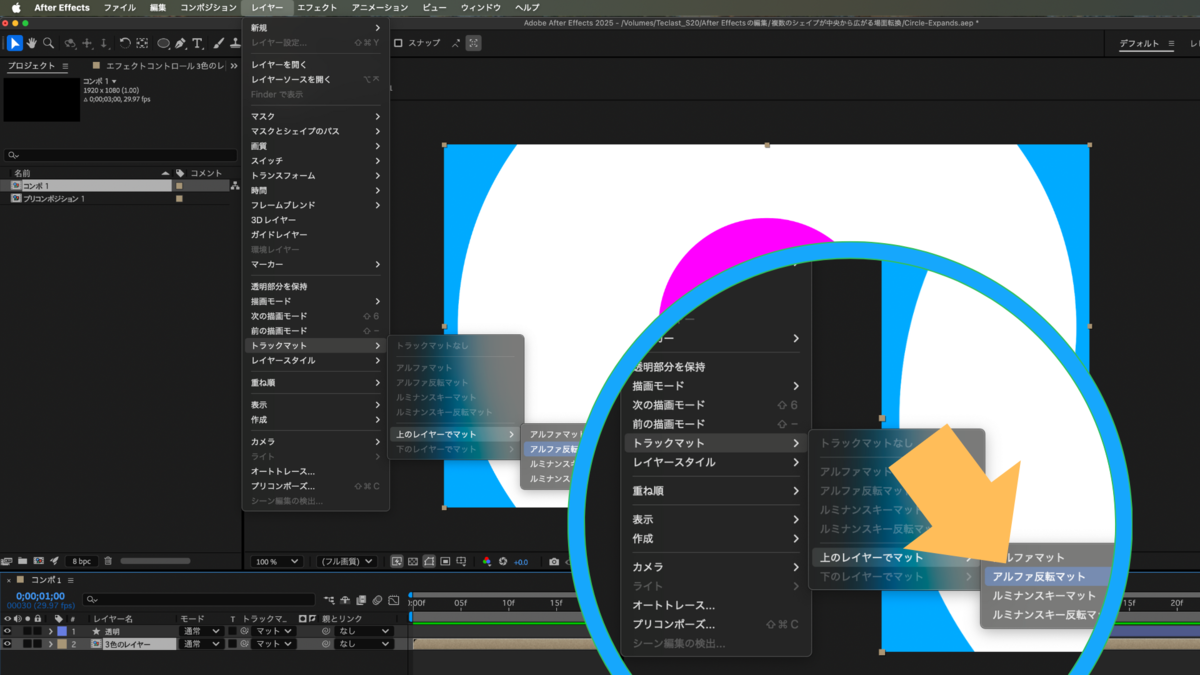The height and width of the screenshot is (675, 1200).
Task: Click the trash delete icon in project panel
Action: (x=108, y=561)
